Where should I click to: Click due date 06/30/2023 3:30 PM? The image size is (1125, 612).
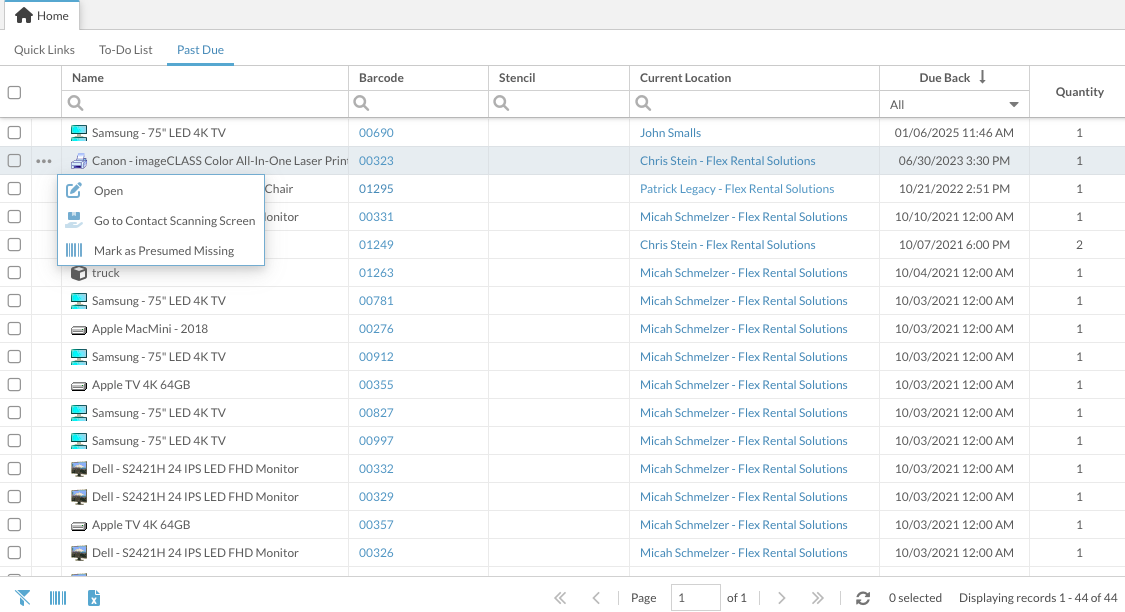954,161
